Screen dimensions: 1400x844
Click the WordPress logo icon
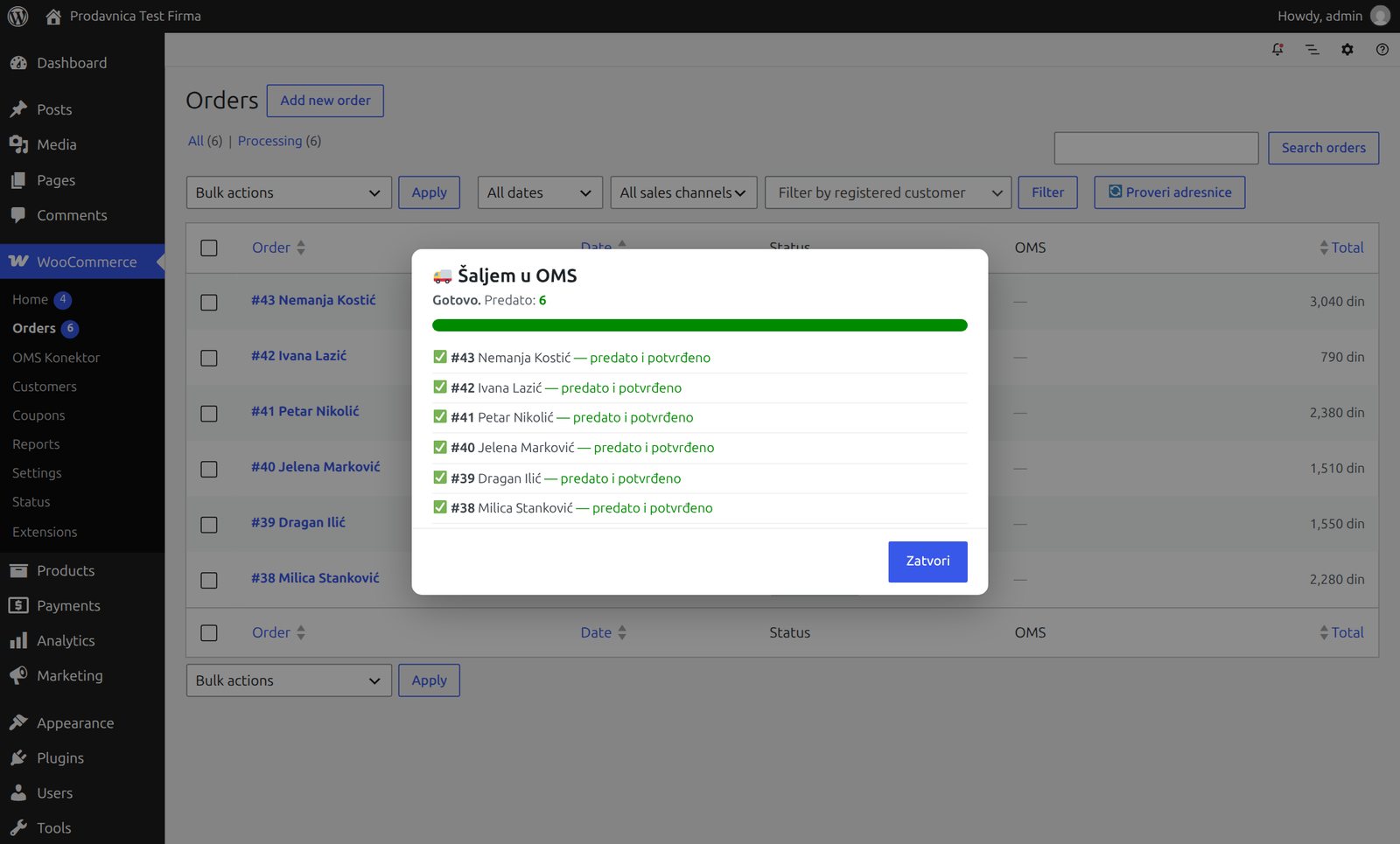(17, 16)
